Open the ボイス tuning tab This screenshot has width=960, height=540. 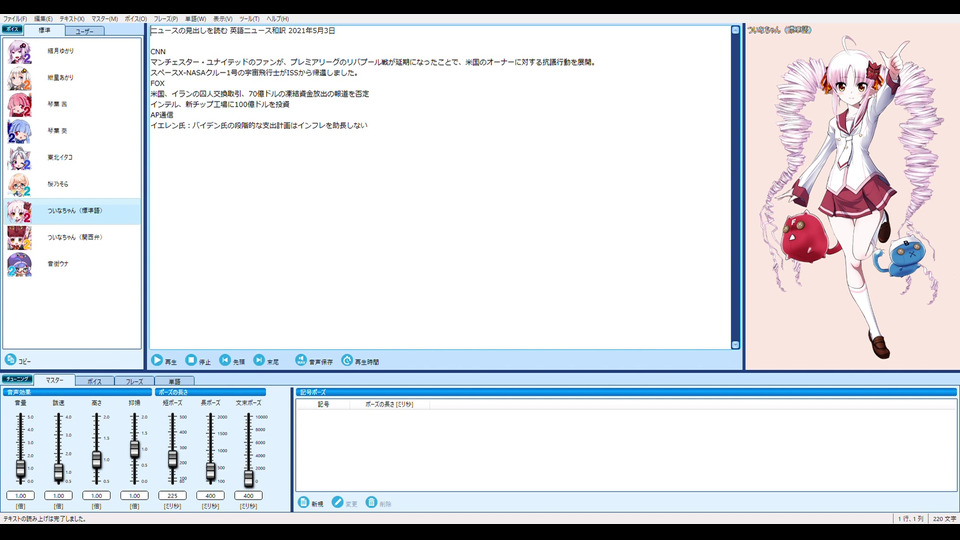(94, 381)
